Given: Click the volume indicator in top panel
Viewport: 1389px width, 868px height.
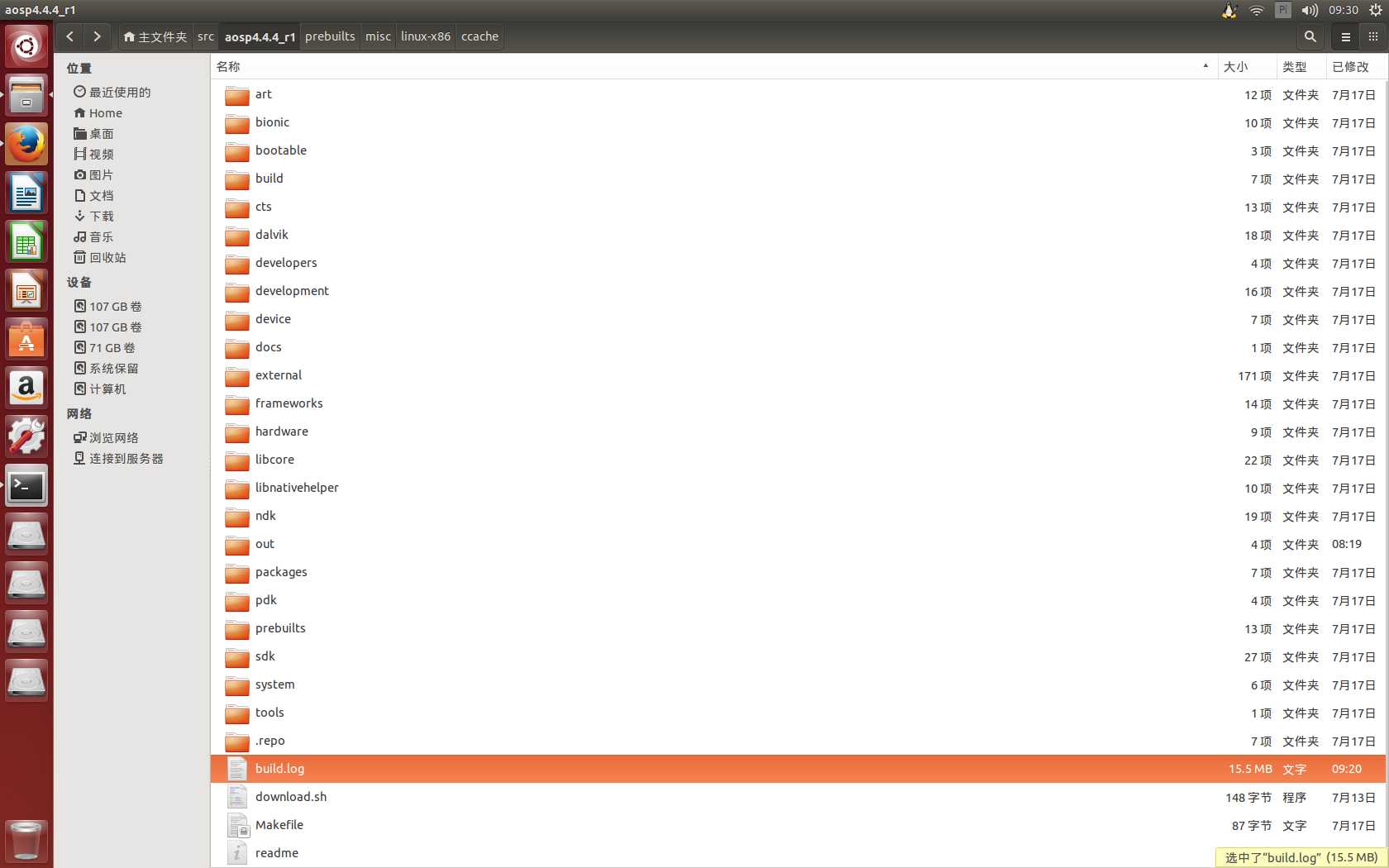Looking at the screenshot, I should [x=1309, y=10].
